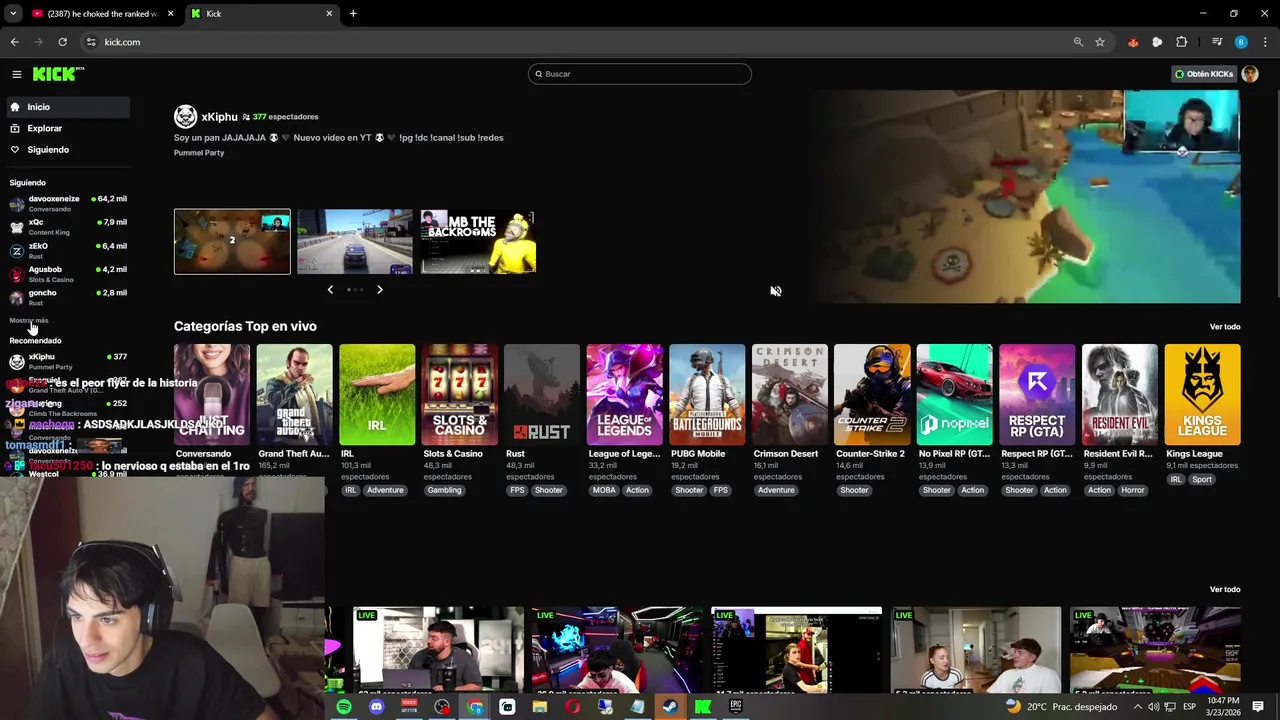Open the PUBG Mobile category card
The width and height of the screenshot is (1280, 720).
point(707,395)
